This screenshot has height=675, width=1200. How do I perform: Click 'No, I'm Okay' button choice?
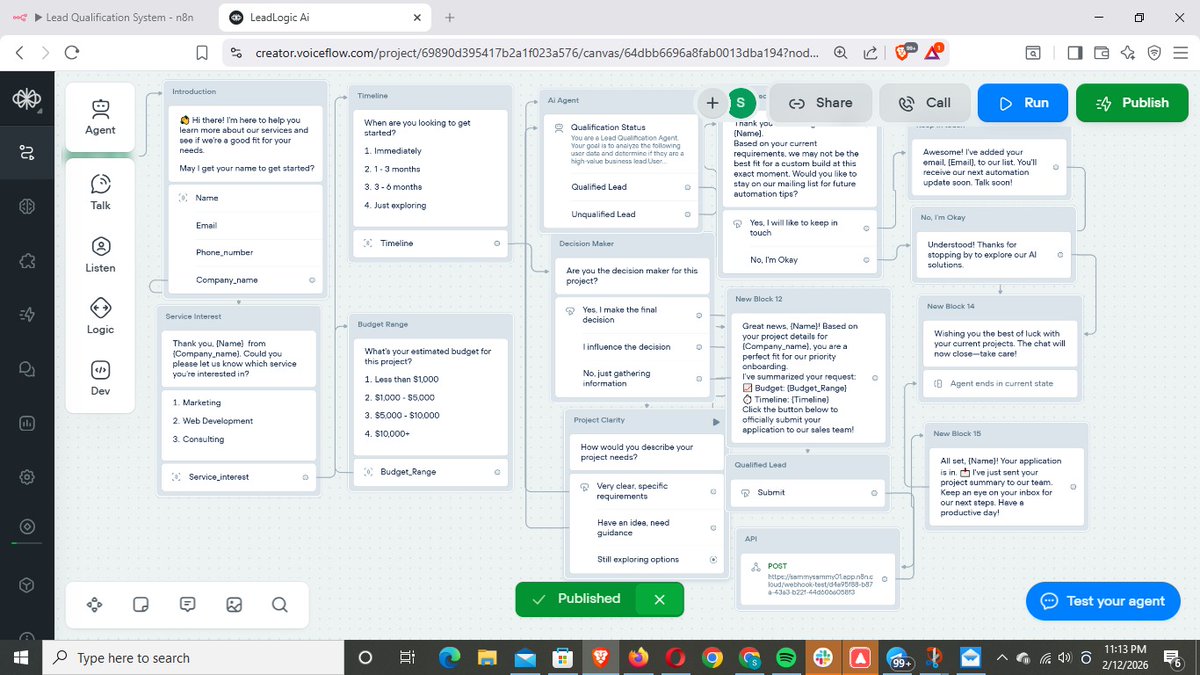[798, 260]
